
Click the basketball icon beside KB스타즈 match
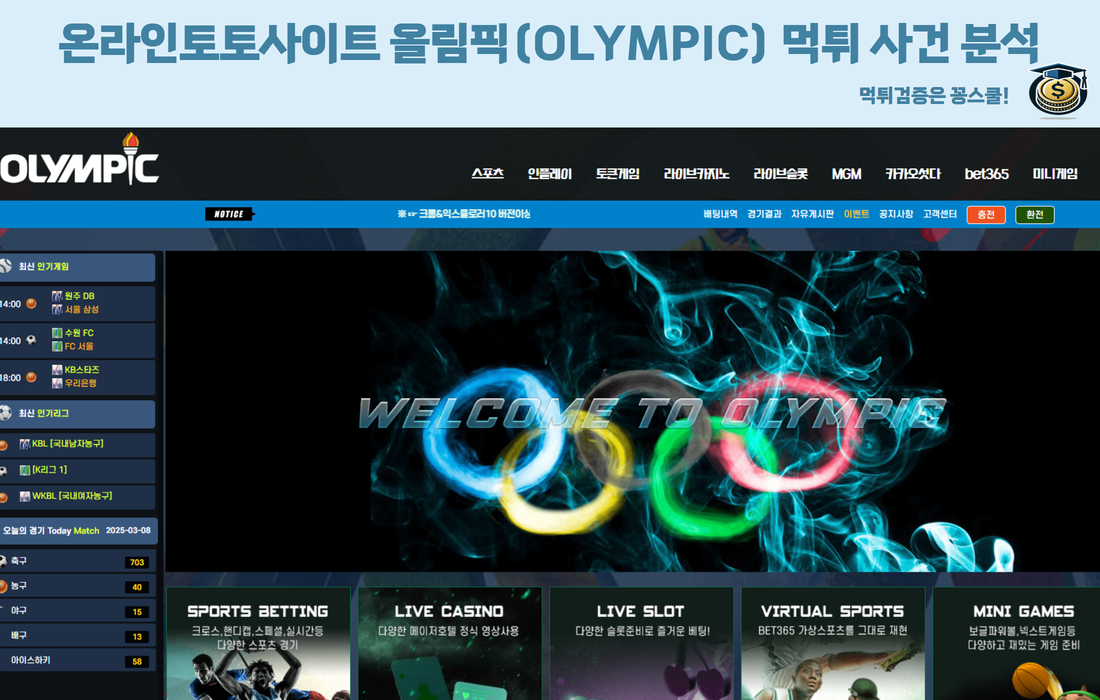pyautogui.click(x=31, y=377)
